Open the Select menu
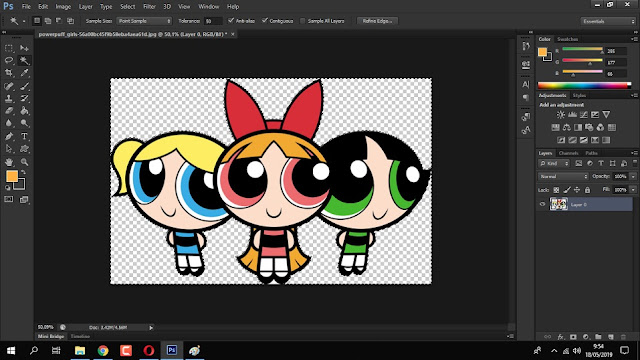The image size is (640, 360). tap(127, 7)
